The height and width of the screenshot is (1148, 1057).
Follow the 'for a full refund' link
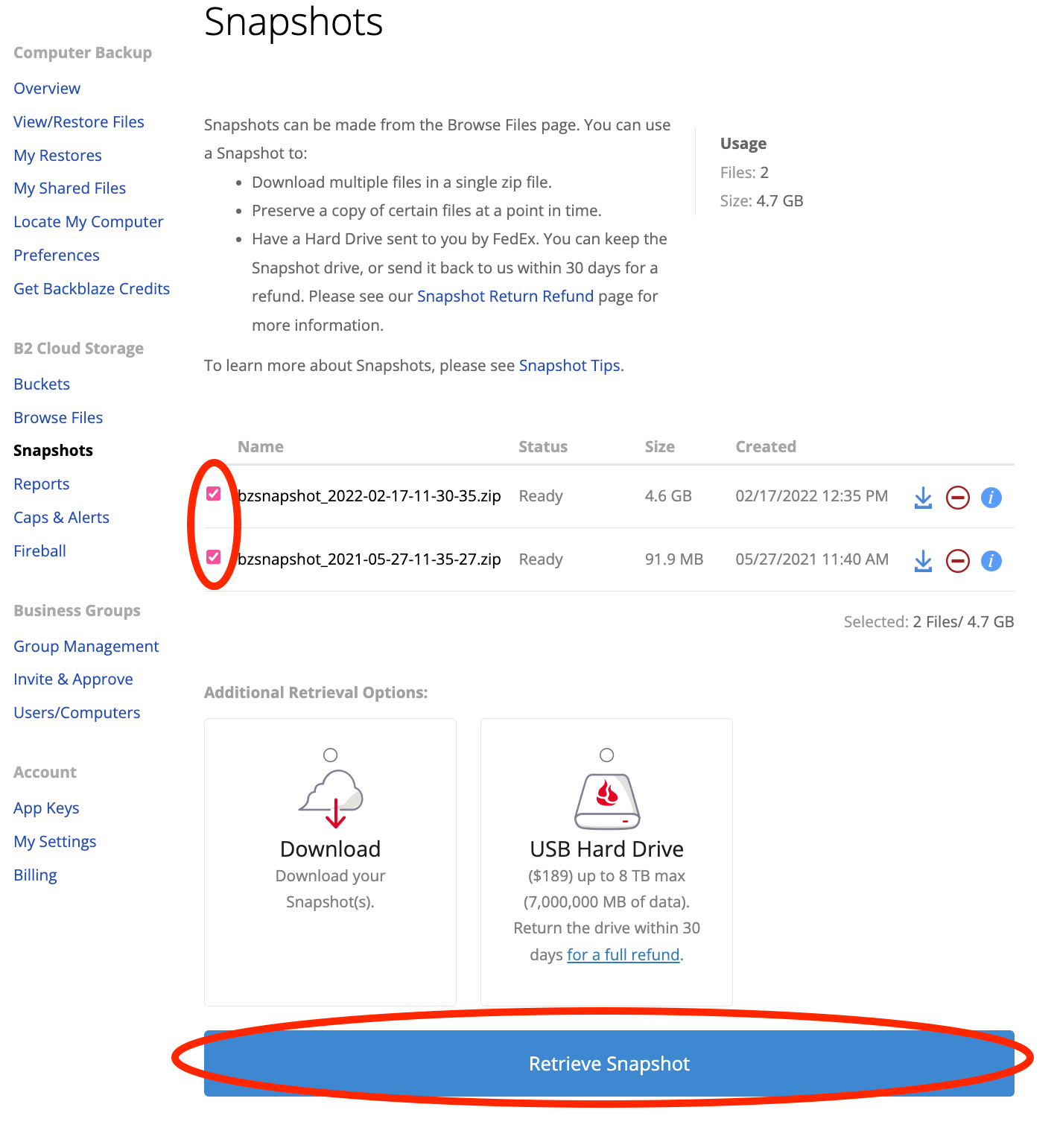(x=623, y=955)
